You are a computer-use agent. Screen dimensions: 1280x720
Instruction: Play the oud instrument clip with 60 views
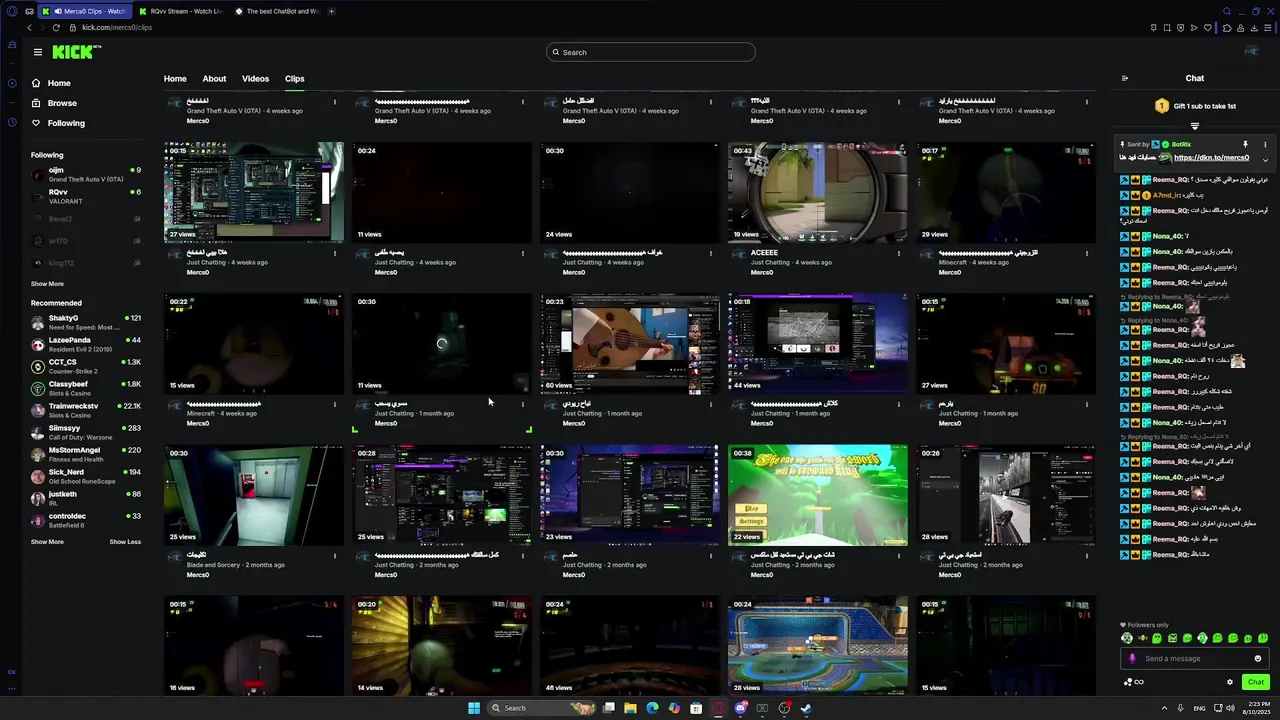pyautogui.click(x=629, y=343)
